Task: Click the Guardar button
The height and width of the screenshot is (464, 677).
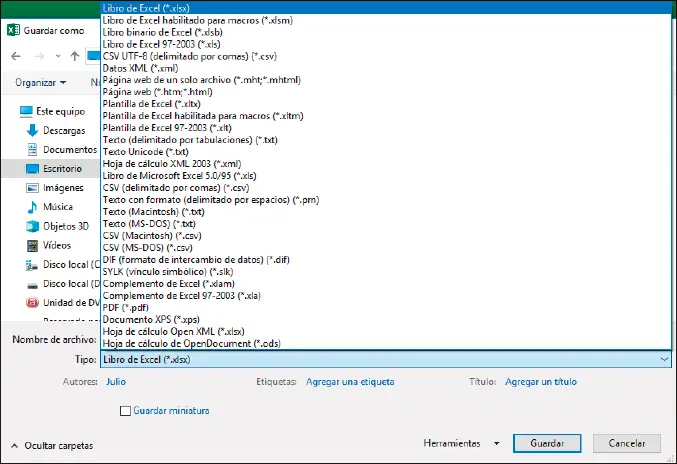Action: (x=547, y=443)
